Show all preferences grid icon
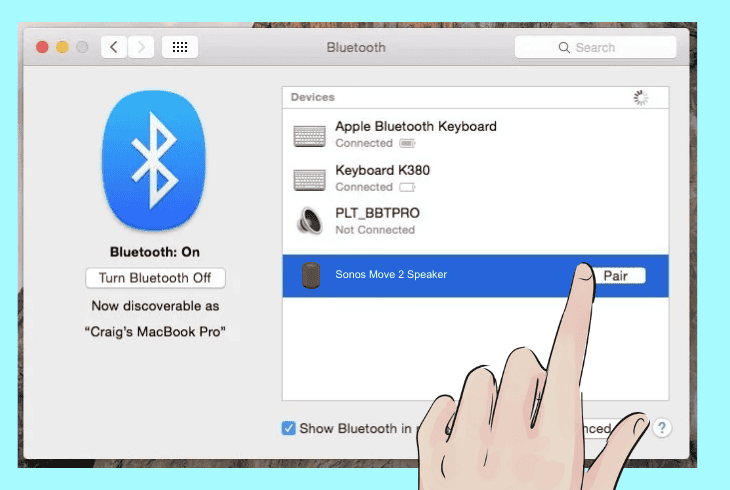Screen dimensions: 730x490 point(180,47)
